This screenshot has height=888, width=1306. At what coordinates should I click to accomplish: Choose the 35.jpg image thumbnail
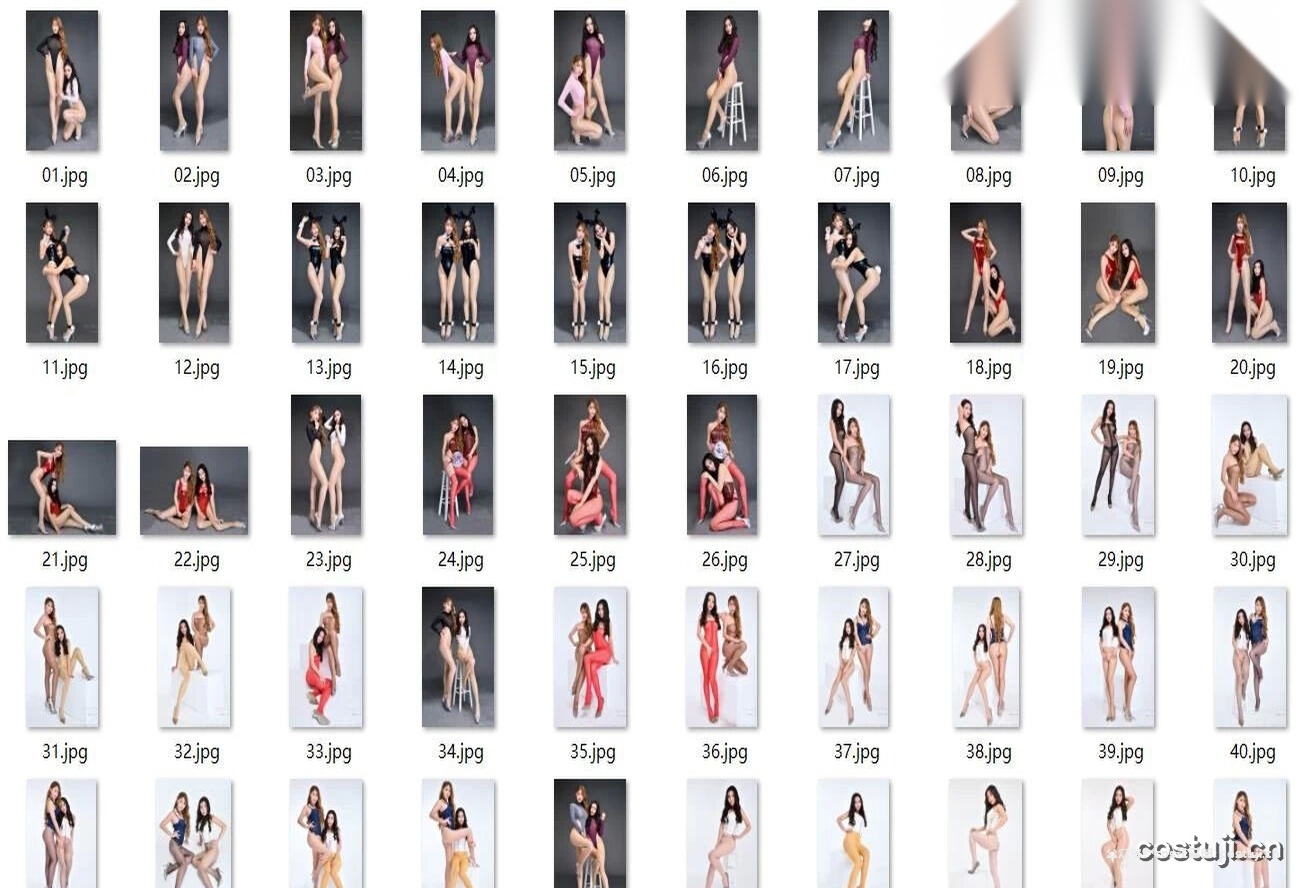(590, 657)
